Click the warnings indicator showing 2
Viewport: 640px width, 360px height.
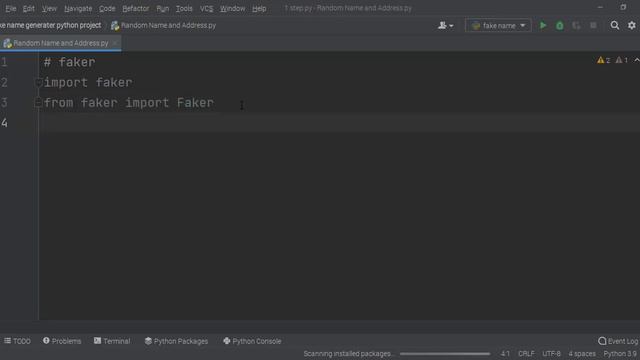pos(603,60)
